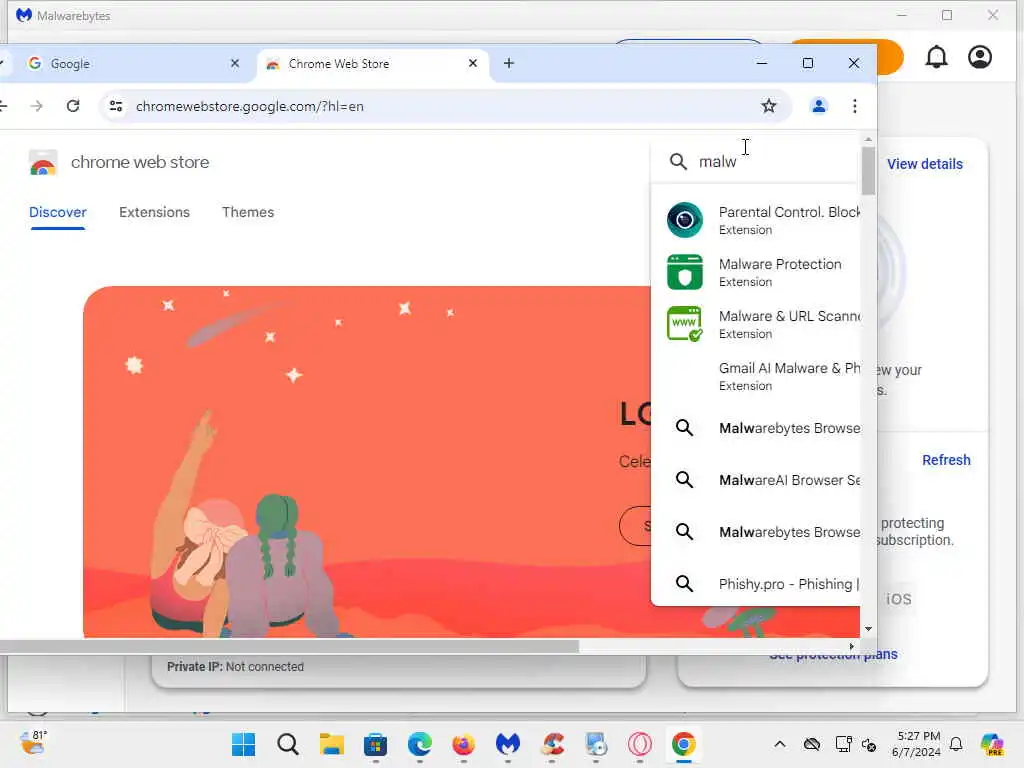Open taskbar clock showing 5:27 PM
Viewport: 1024px width, 768px height.
(x=917, y=744)
